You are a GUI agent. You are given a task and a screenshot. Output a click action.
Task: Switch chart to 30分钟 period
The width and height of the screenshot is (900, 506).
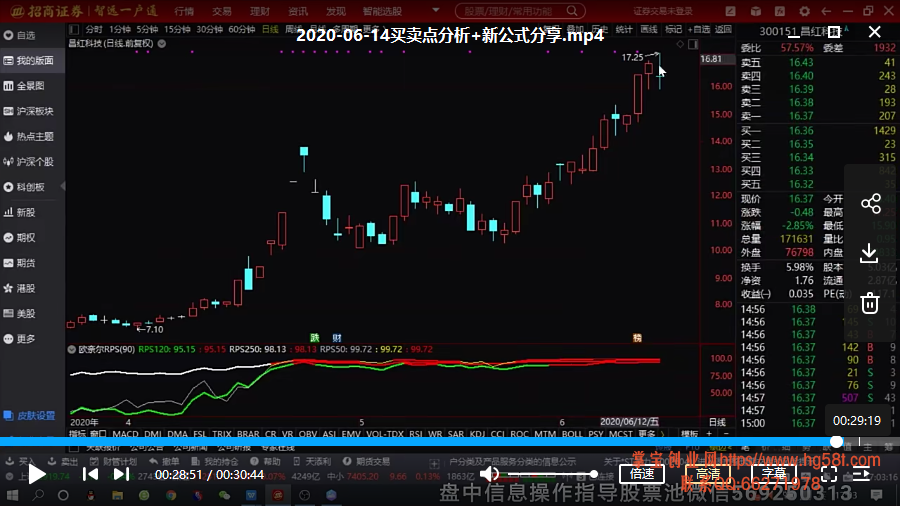[209, 29]
